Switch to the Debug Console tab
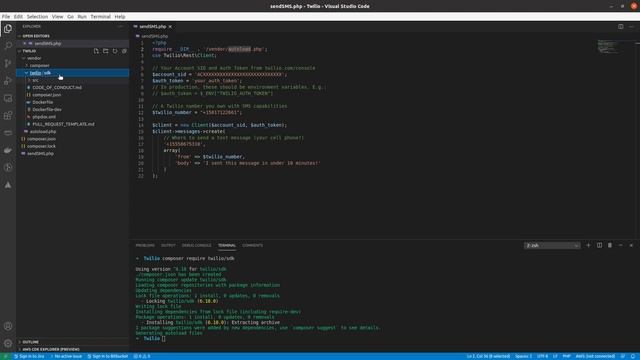This screenshot has height=360, width=640. pos(196,245)
